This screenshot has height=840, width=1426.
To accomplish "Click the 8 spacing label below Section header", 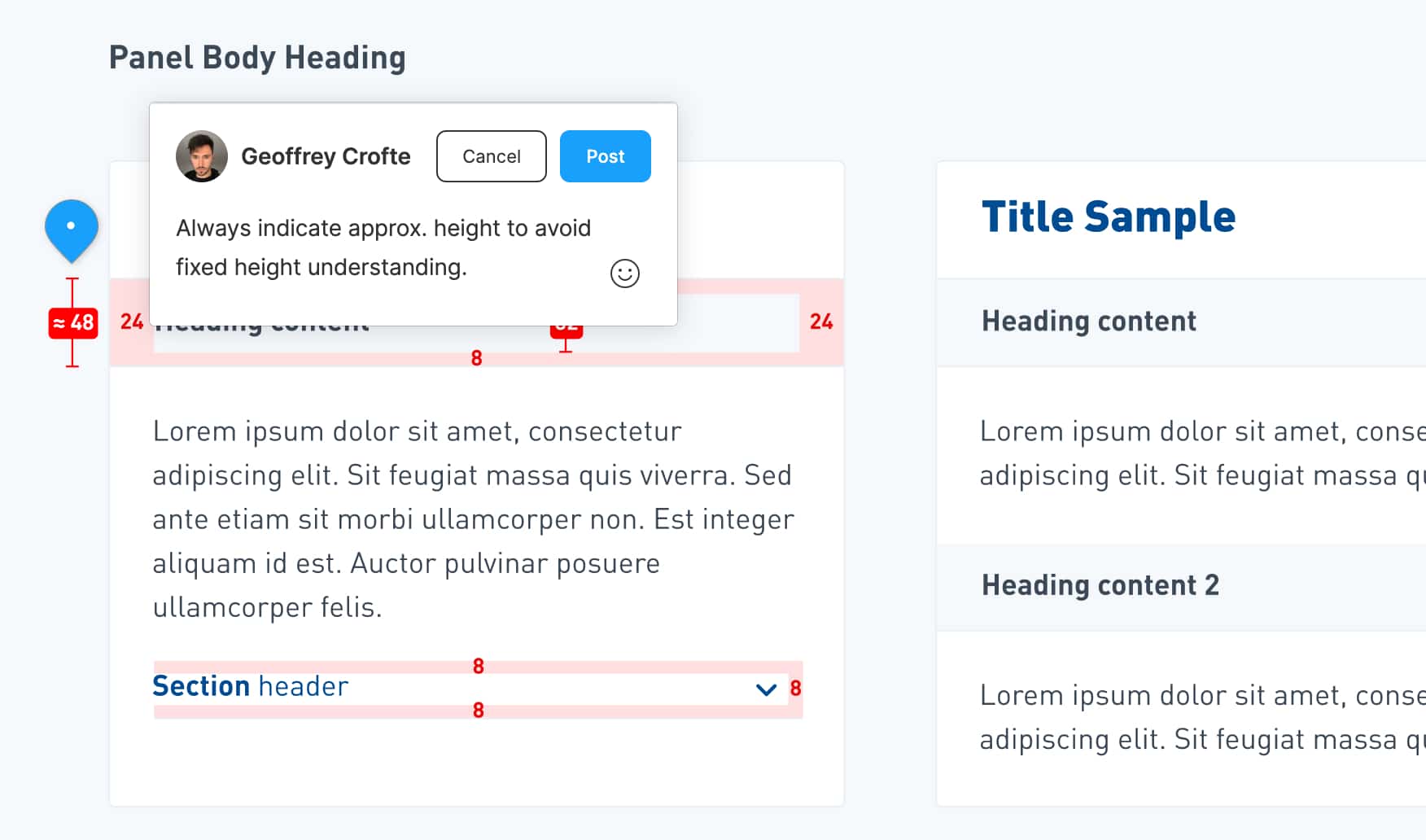I will [x=479, y=711].
